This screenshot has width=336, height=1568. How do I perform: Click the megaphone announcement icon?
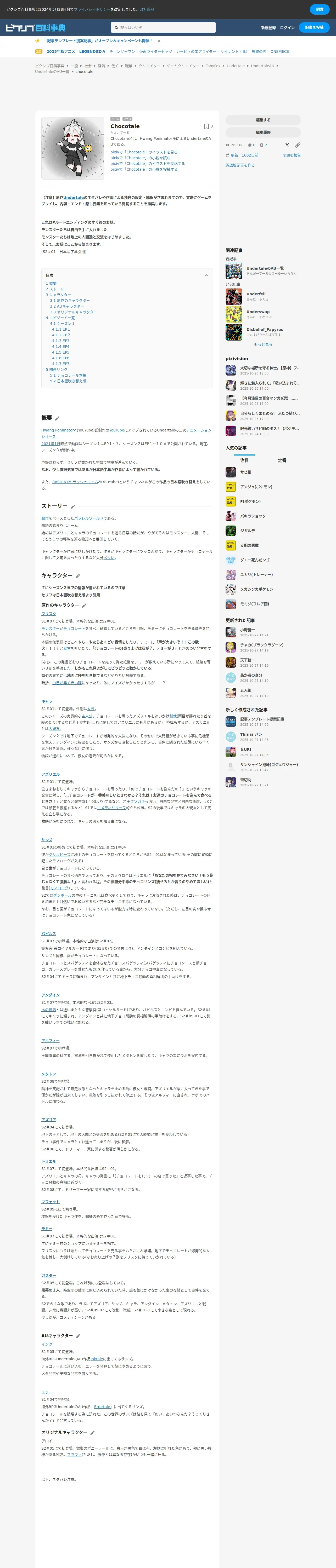tap(38, 41)
